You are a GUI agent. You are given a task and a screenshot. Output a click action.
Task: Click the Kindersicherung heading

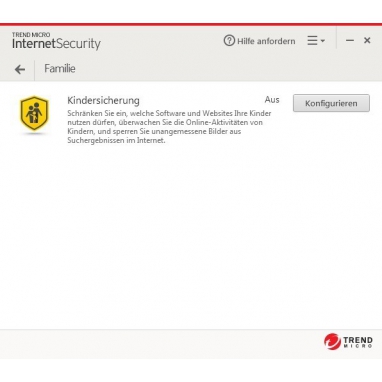103,100
